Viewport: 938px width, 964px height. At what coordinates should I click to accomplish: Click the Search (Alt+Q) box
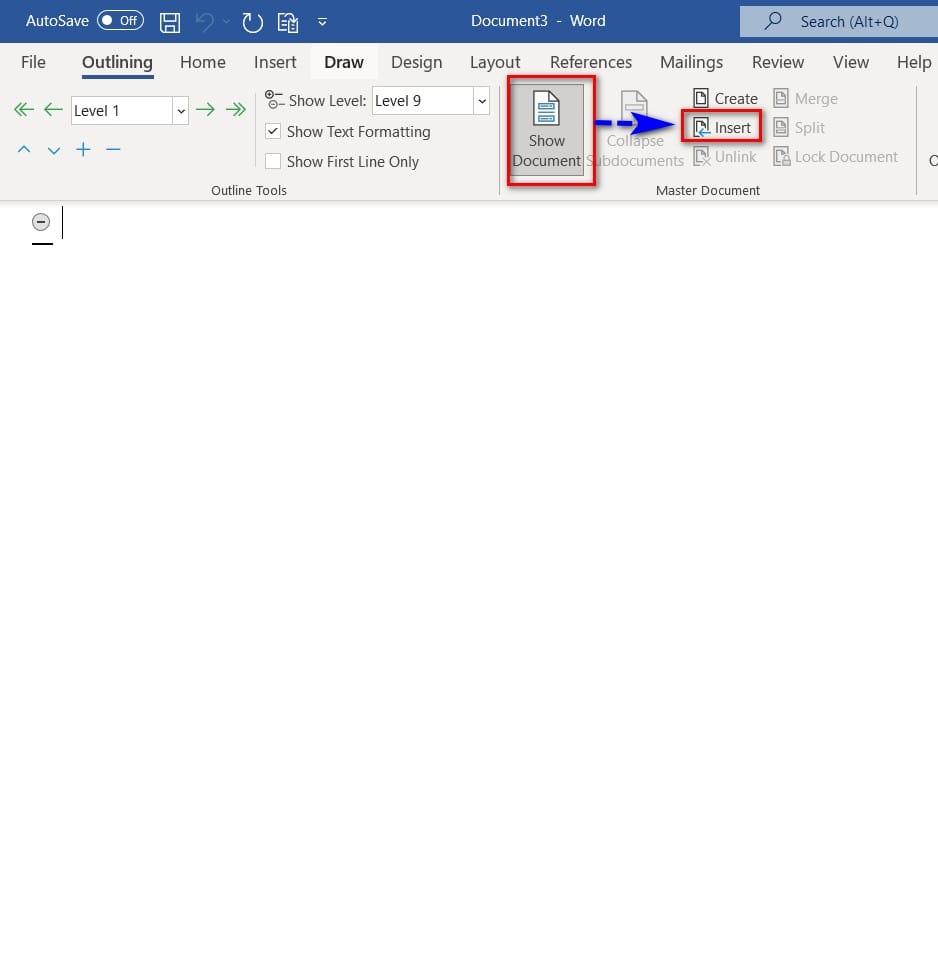tap(838, 22)
